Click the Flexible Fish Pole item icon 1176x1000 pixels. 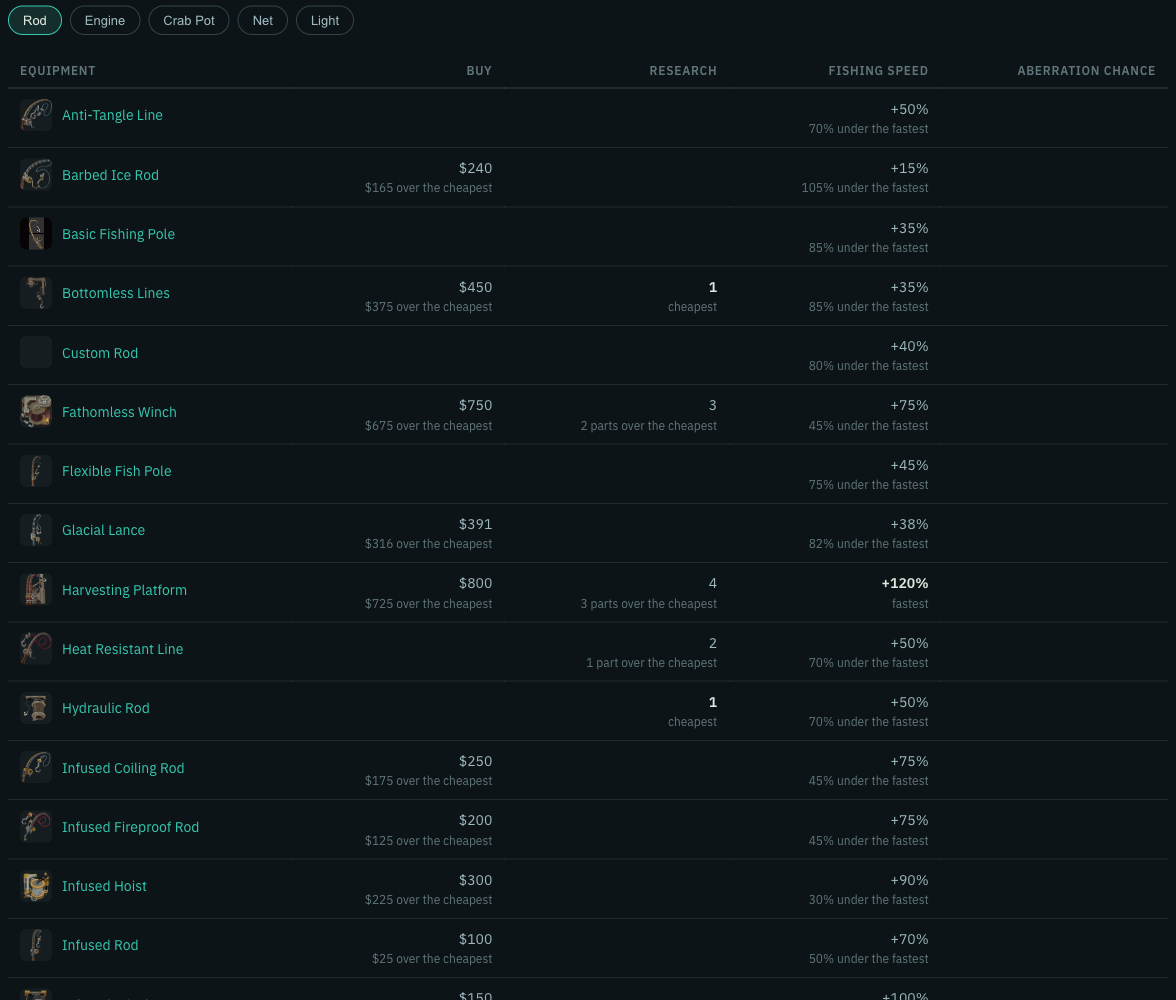pos(36,471)
